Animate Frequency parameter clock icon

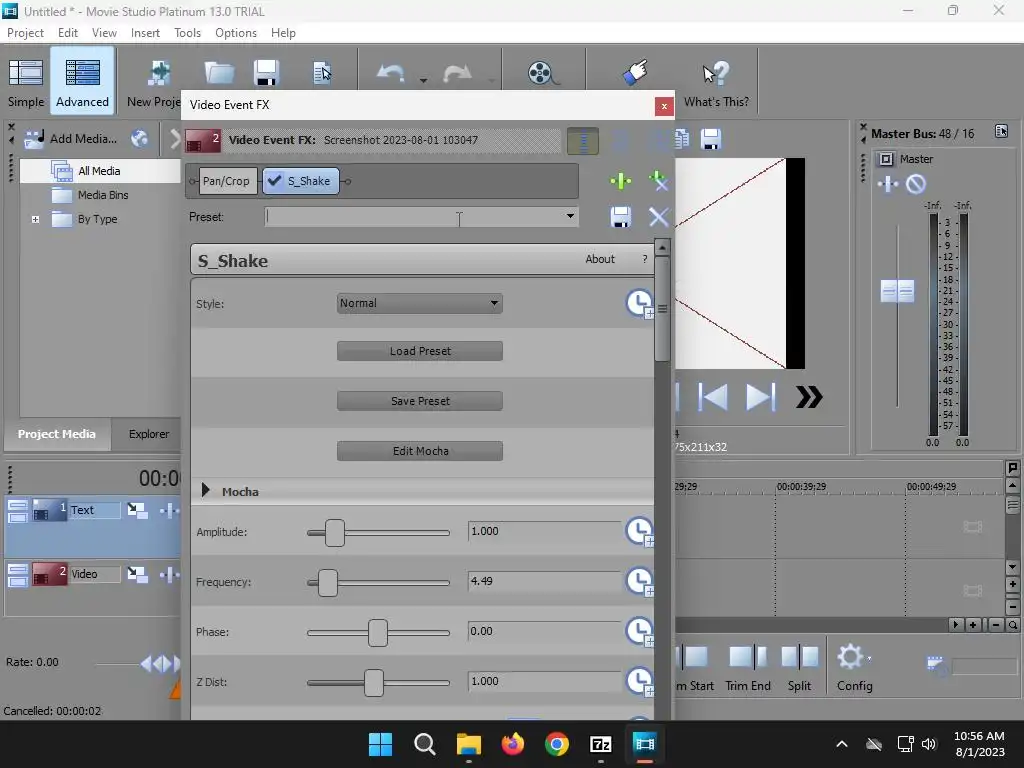(640, 581)
